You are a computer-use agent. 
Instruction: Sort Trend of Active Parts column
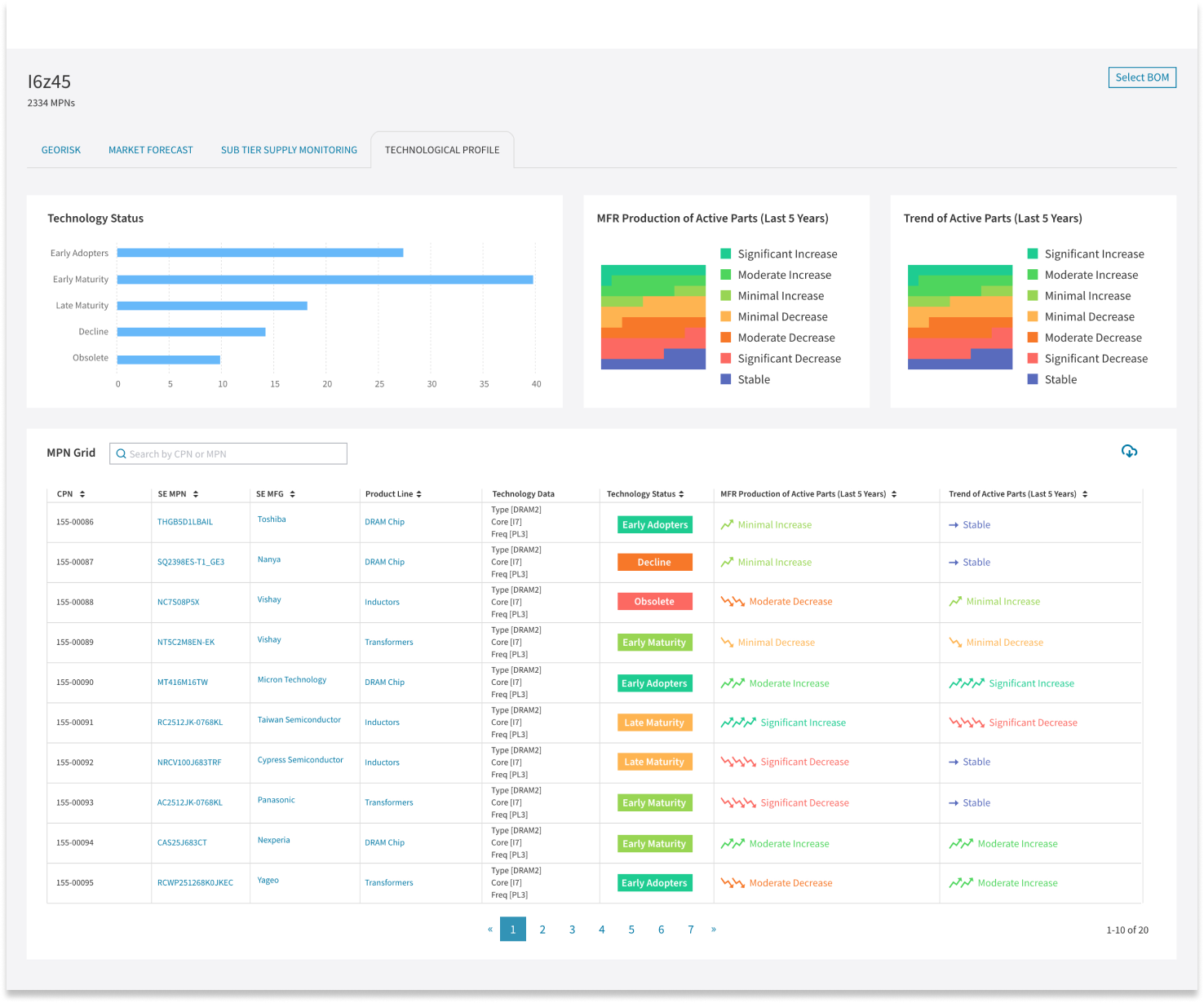1085,493
